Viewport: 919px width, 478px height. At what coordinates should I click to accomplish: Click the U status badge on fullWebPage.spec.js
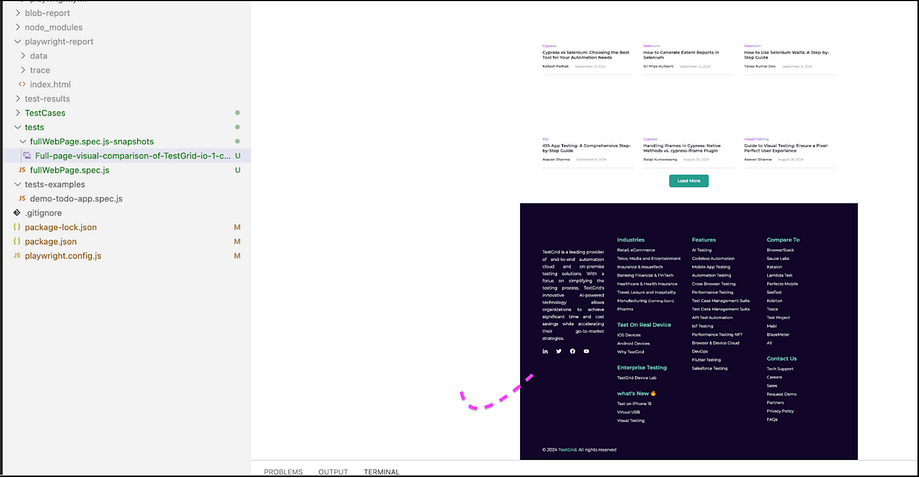point(237,170)
